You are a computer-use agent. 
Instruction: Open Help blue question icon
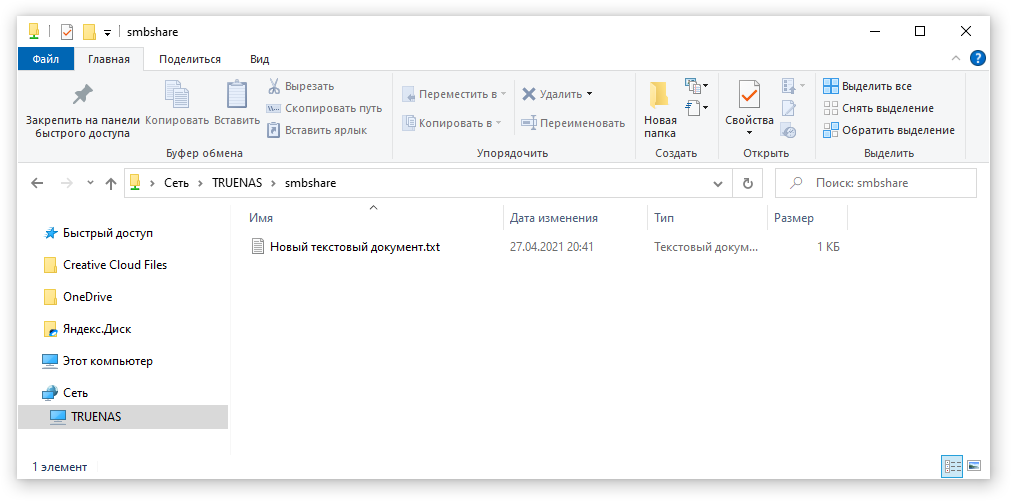pyautogui.click(x=977, y=58)
